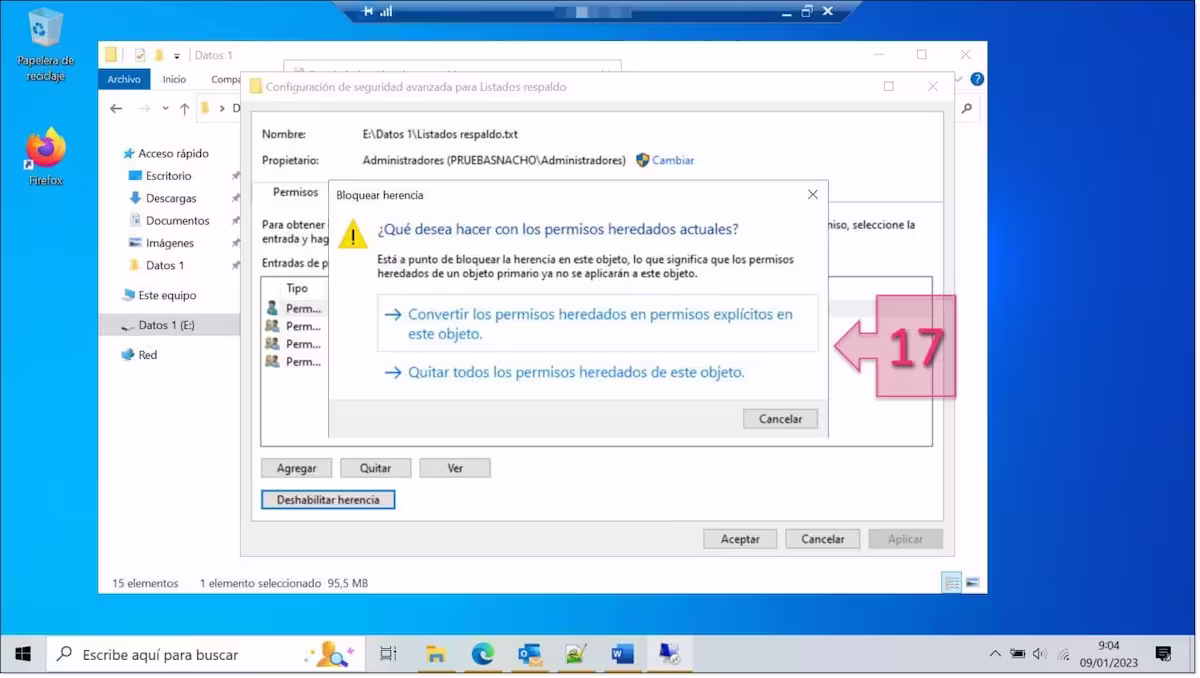The image size is (1200, 678).
Task: Choose Quitar todos los permisos heredados
Action: tap(576, 372)
